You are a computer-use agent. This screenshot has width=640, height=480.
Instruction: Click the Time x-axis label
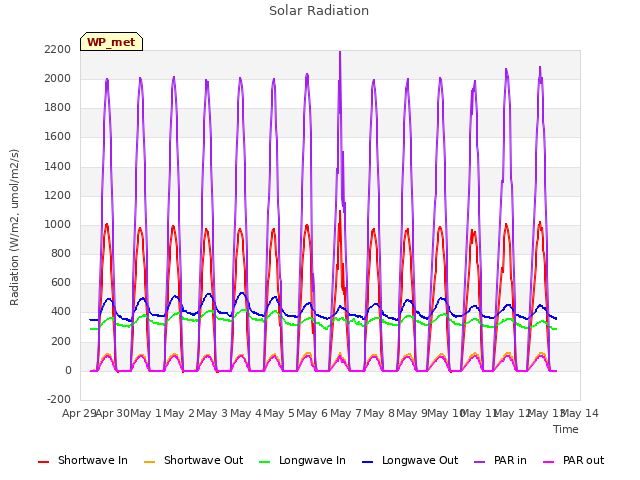pos(566,429)
